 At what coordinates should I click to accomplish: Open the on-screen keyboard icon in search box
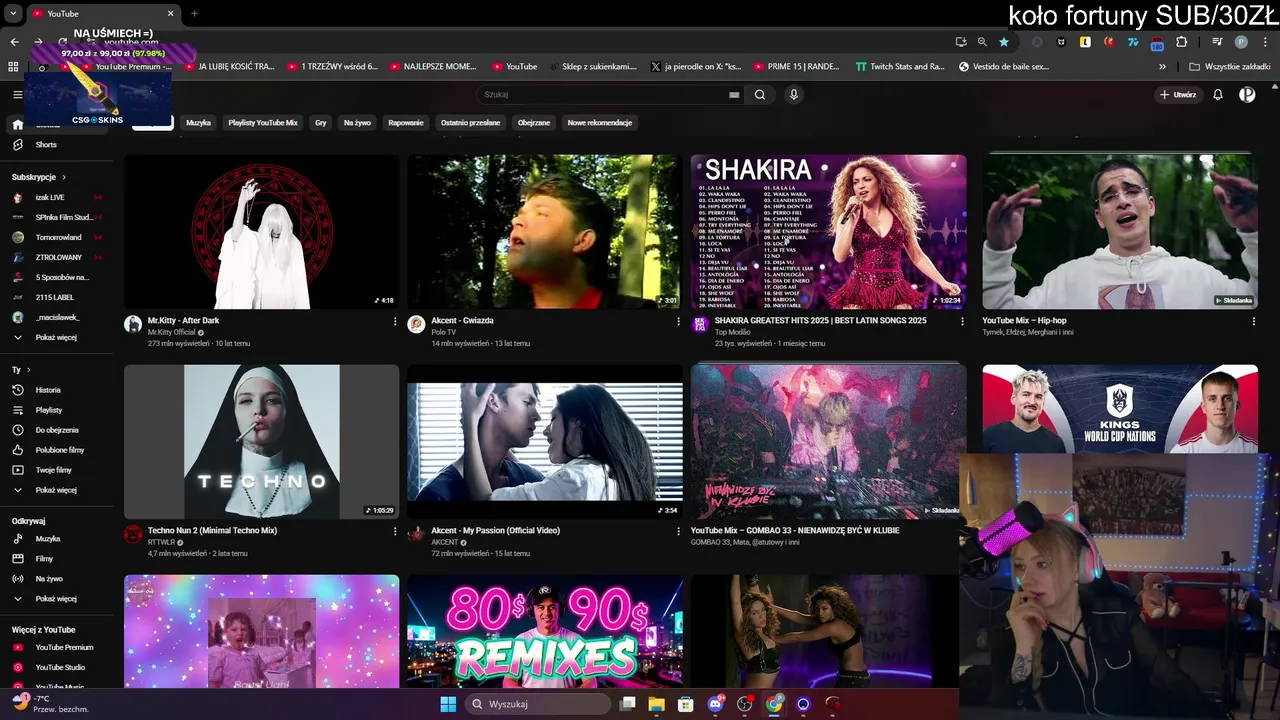[734, 95]
